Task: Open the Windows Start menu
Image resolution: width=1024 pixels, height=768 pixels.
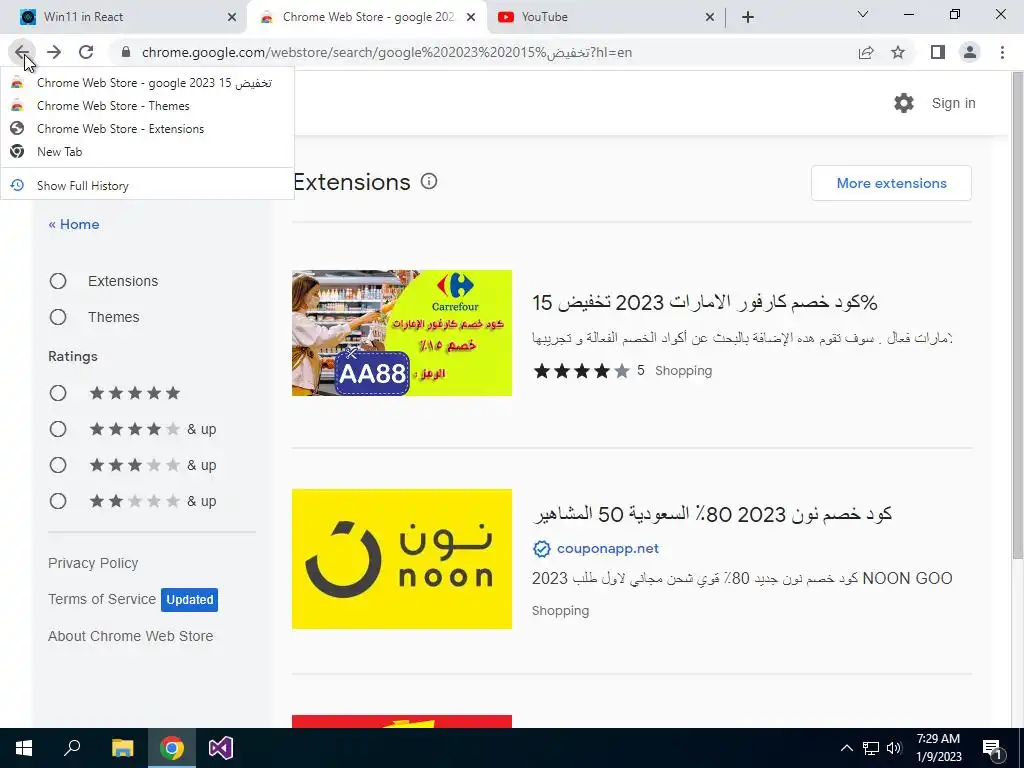Action: click(x=24, y=748)
